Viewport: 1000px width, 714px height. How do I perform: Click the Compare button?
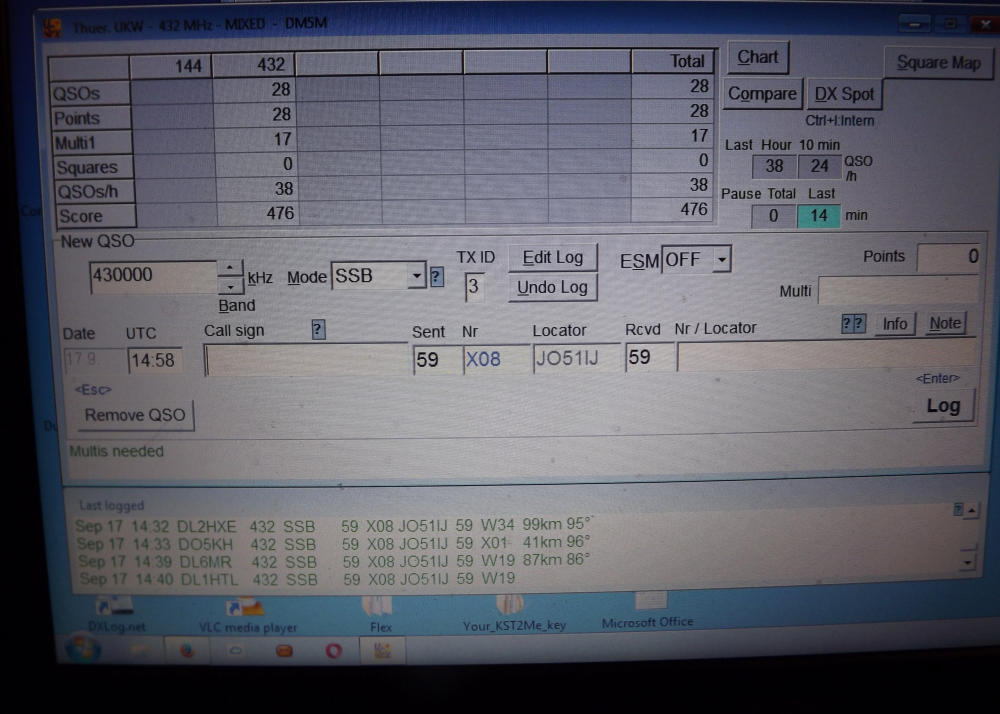(762, 94)
